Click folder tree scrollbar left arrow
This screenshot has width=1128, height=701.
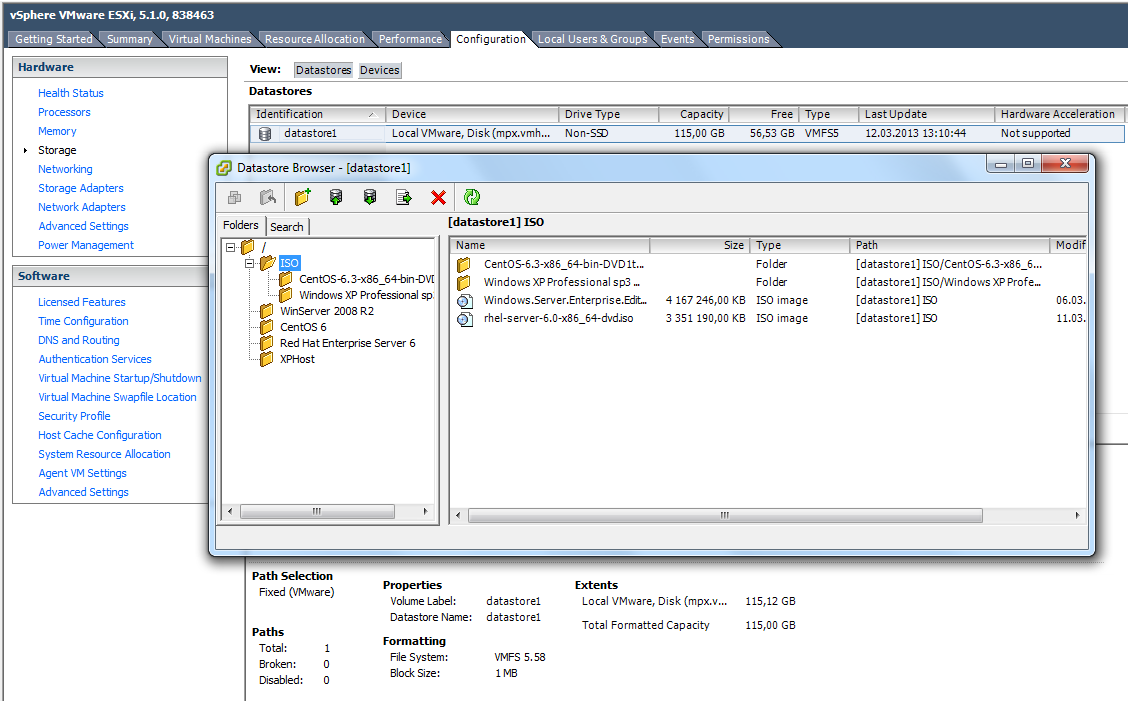coord(230,512)
